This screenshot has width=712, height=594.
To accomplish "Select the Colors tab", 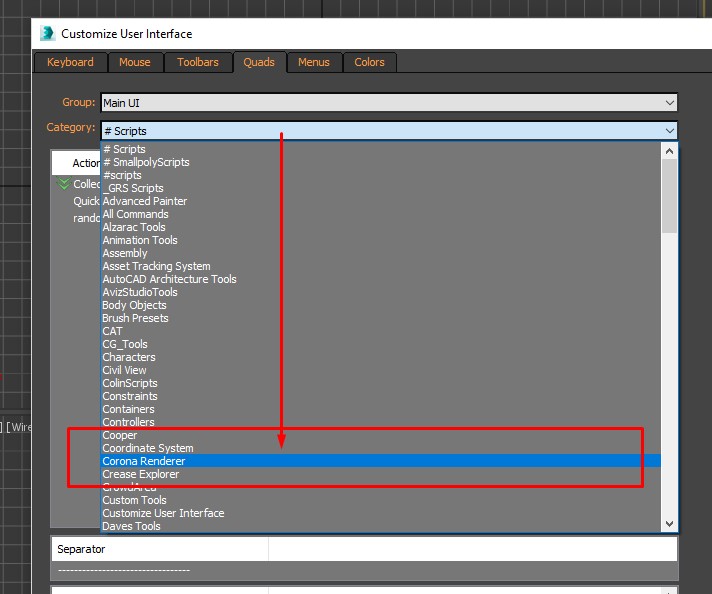I will (369, 62).
